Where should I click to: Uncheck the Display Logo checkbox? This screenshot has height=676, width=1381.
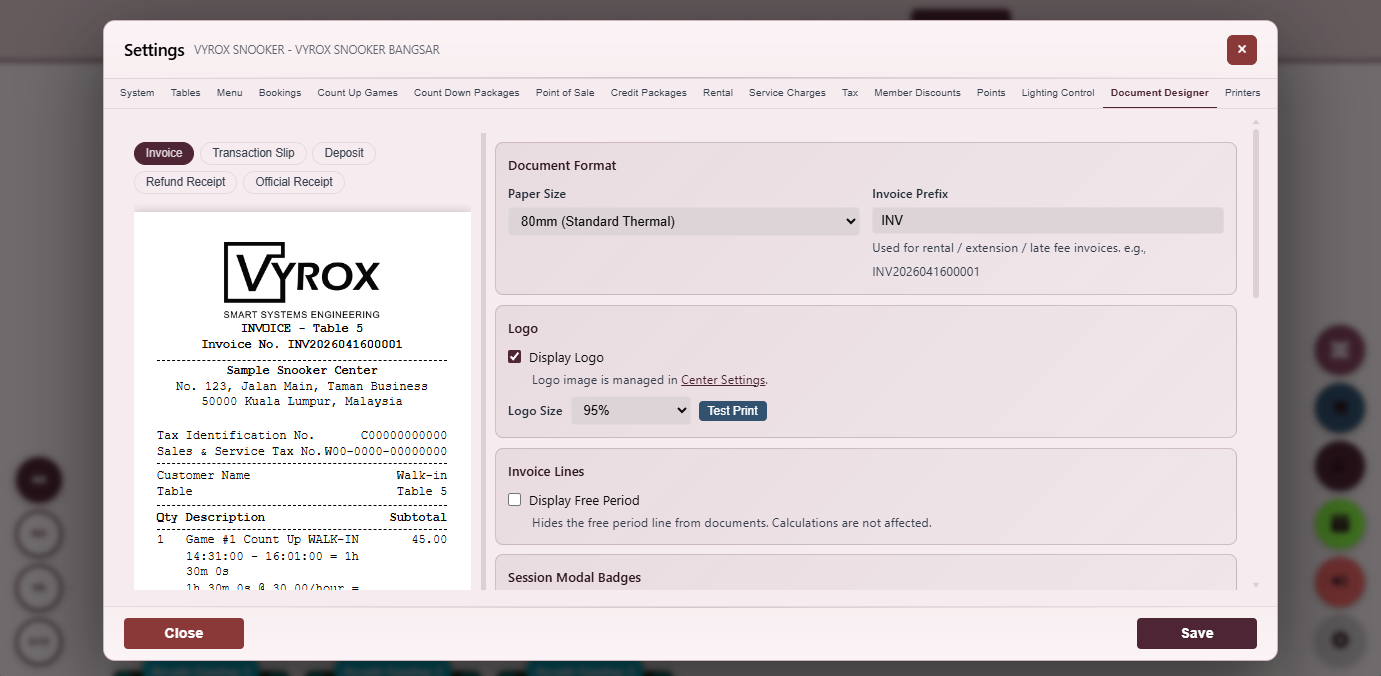point(515,357)
